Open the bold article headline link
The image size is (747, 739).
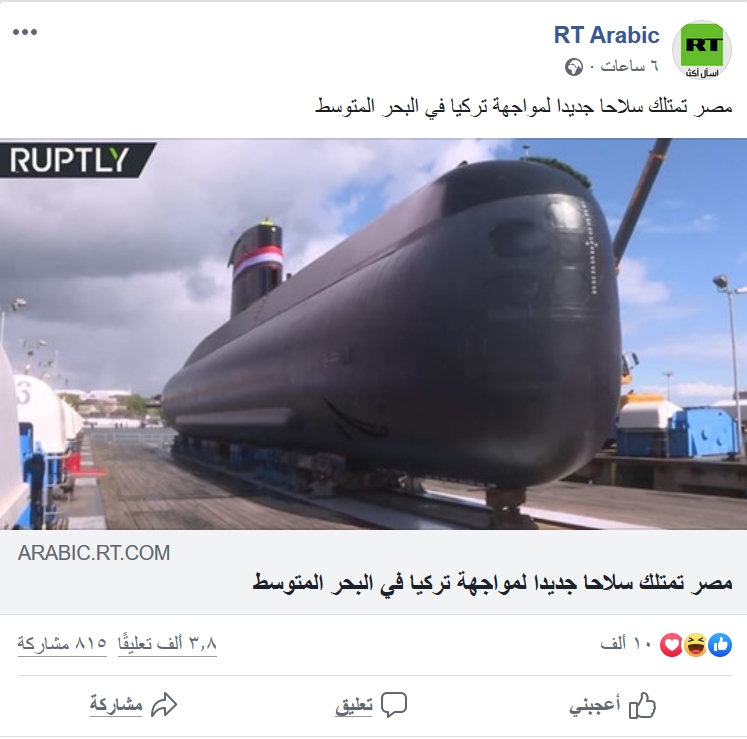coord(492,583)
